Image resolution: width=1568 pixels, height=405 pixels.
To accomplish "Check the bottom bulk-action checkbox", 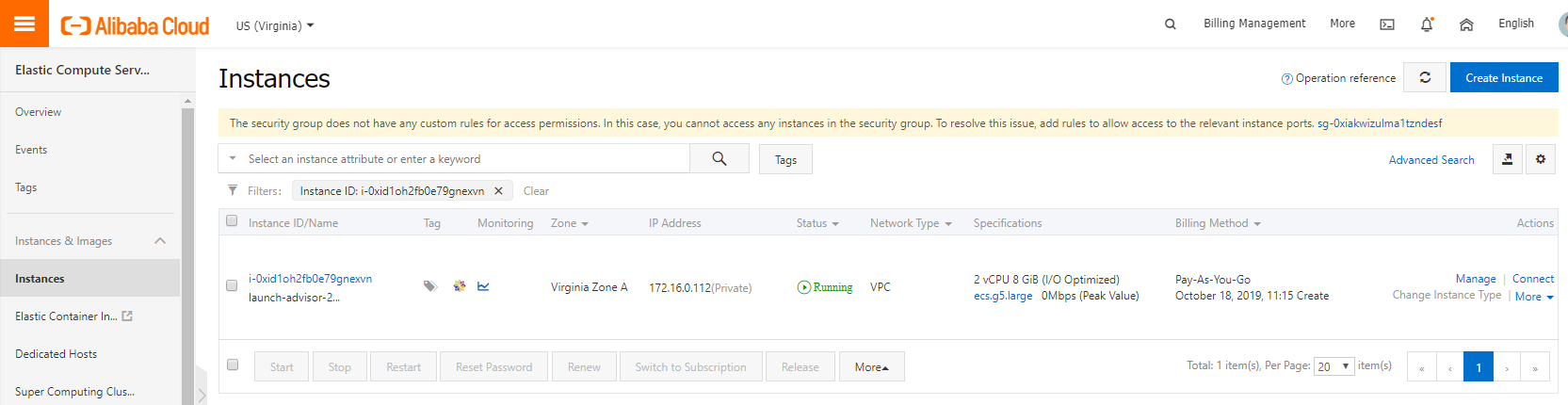I will click(x=233, y=364).
